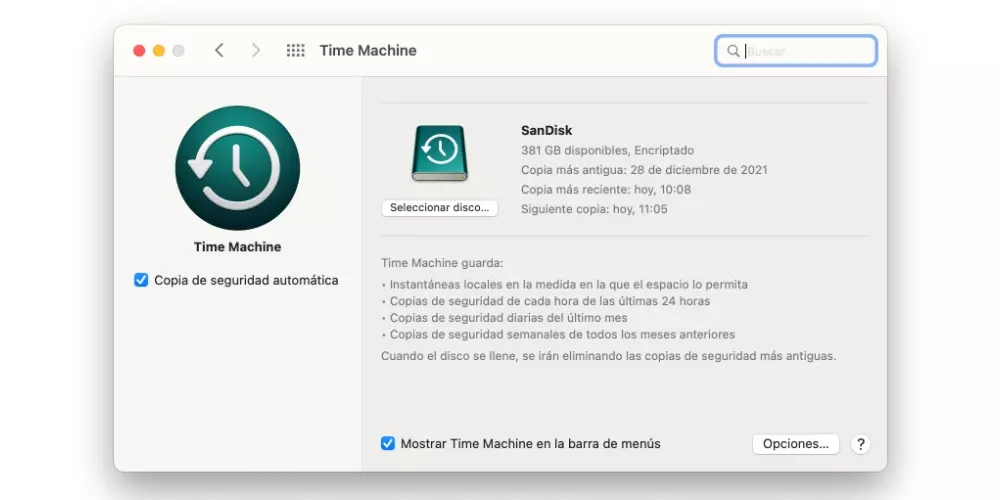Viewport: 1000px width, 500px height.
Task: Click the magnifying glass in search field
Action: point(733,51)
